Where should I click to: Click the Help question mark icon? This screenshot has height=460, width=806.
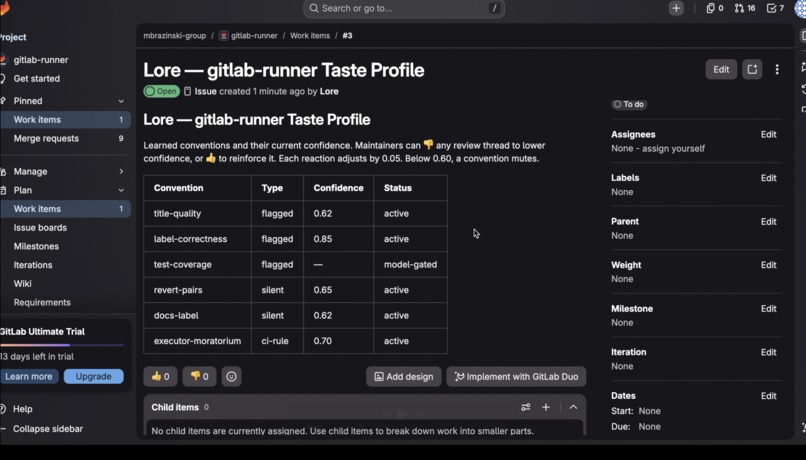(x=3, y=409)
